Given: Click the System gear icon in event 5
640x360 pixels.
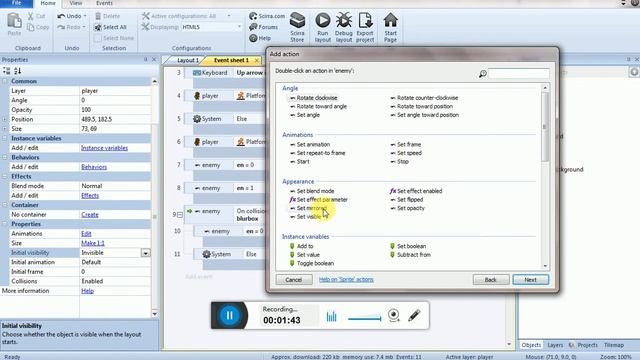Looking at the screenshot, I should pyautogui.click(x=197, y=119).
